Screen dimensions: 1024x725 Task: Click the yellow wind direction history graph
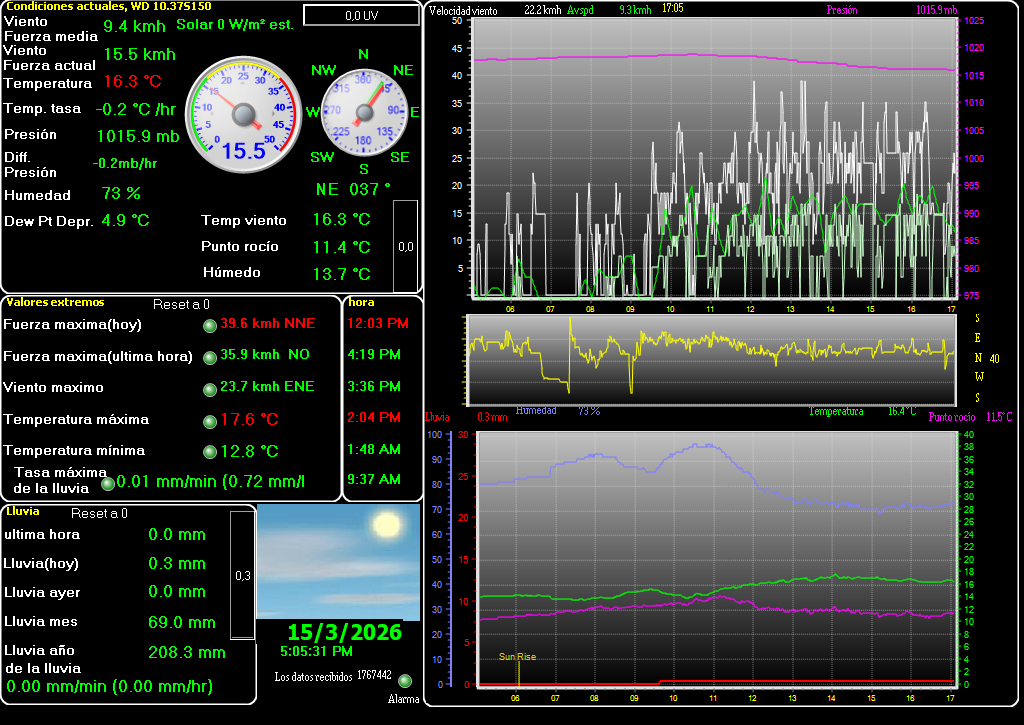pyautogui.click(x=712, y=359)
